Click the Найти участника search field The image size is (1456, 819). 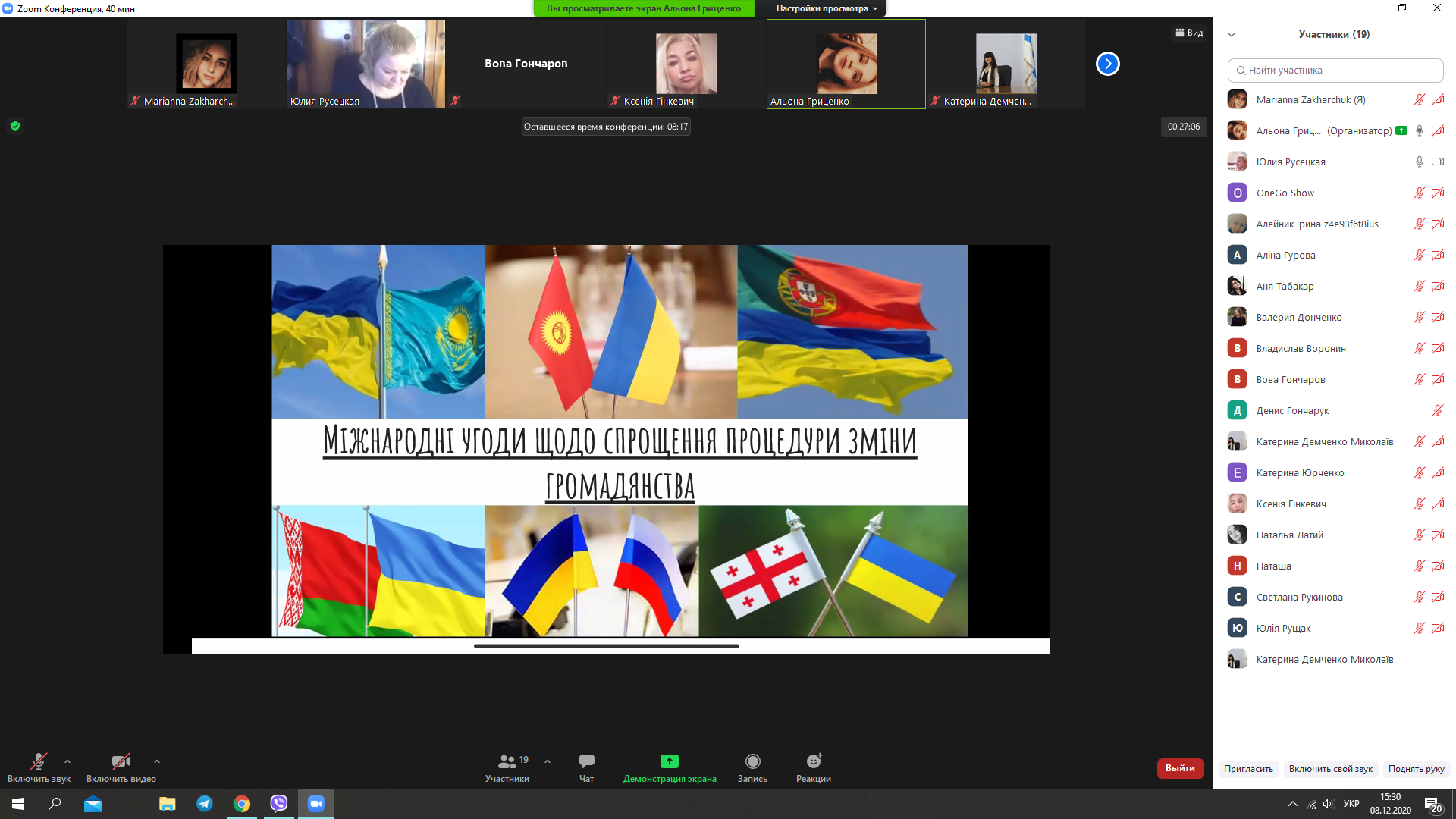[x=1335, y=71]
